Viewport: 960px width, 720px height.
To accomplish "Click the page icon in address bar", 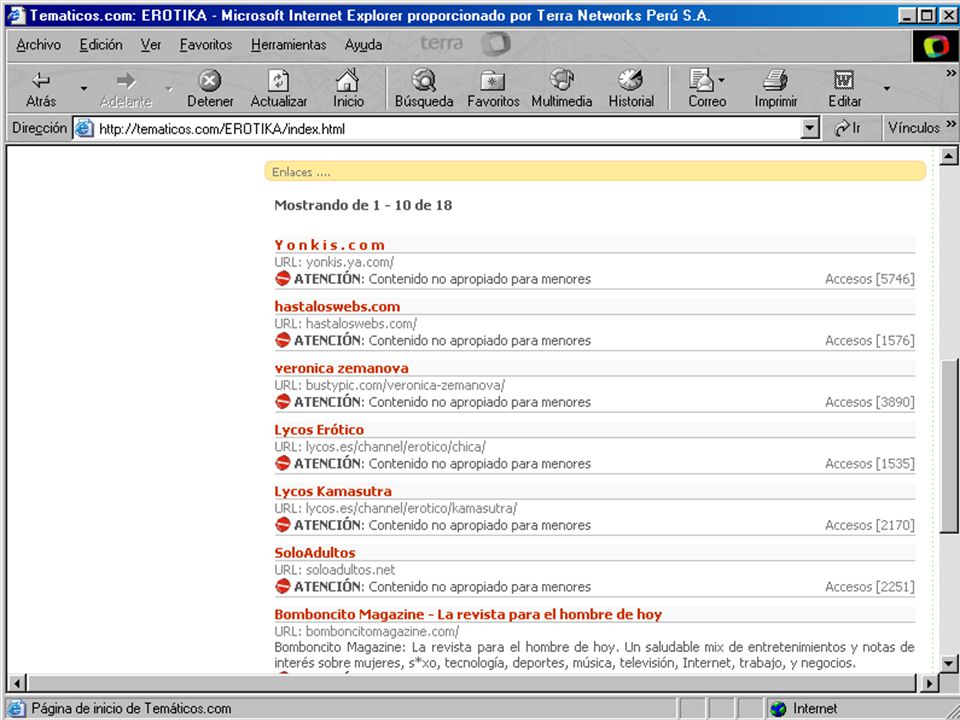I will coord(84,129).
